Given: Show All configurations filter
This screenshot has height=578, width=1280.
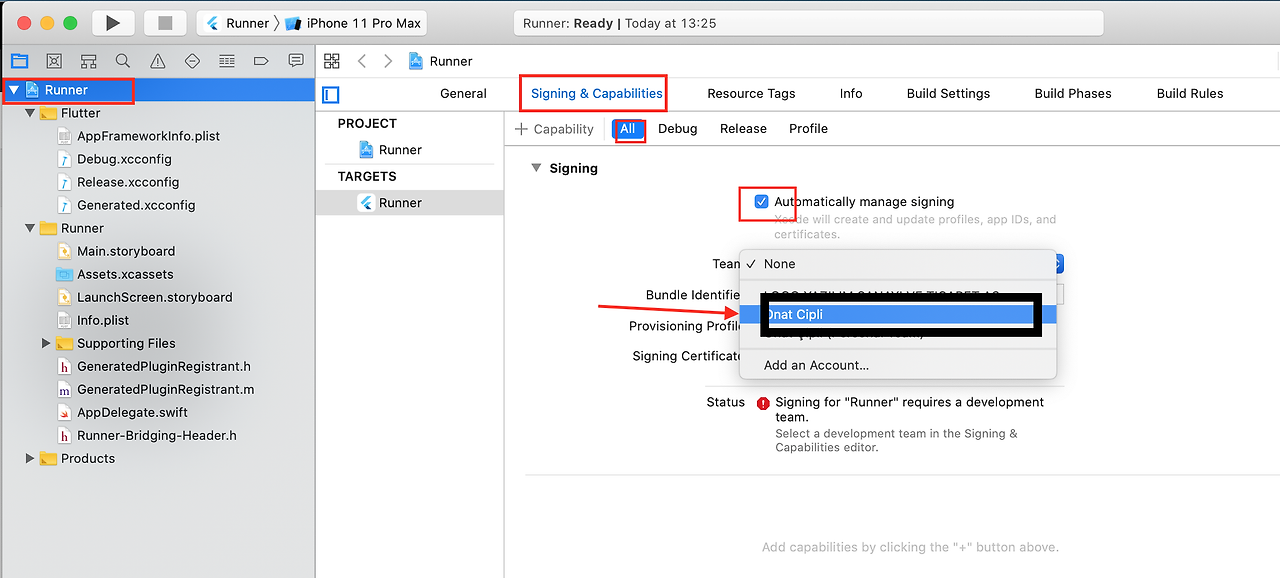Looking at the screenshot, I should click(x=628, y=128).
